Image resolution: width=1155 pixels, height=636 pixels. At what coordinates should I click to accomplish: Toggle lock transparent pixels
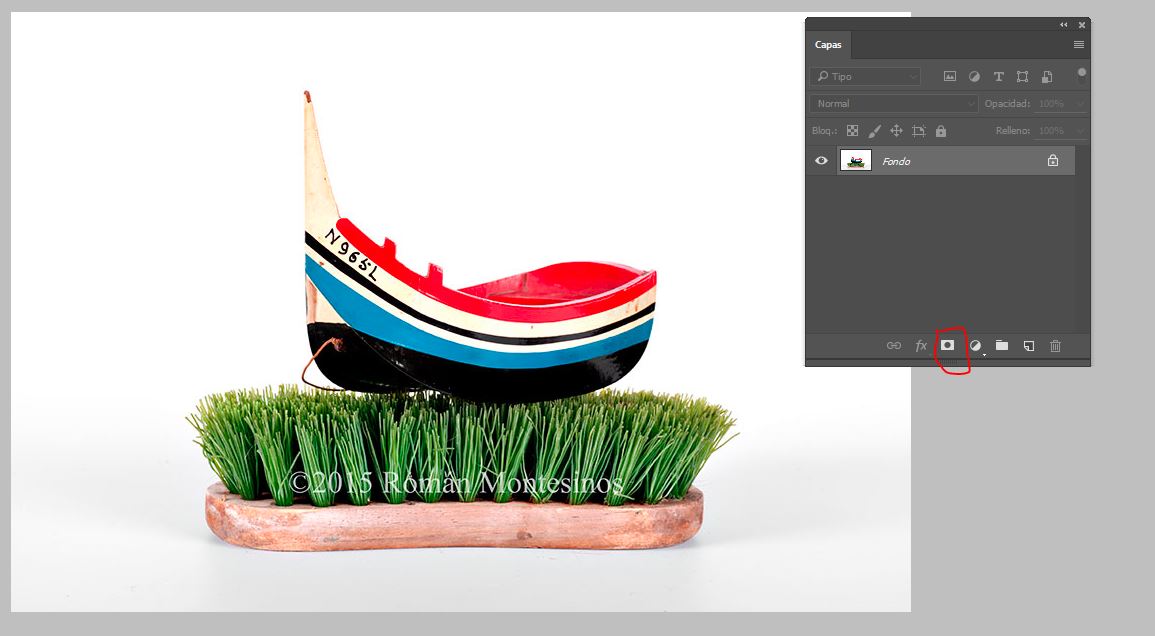coord(852,131)
